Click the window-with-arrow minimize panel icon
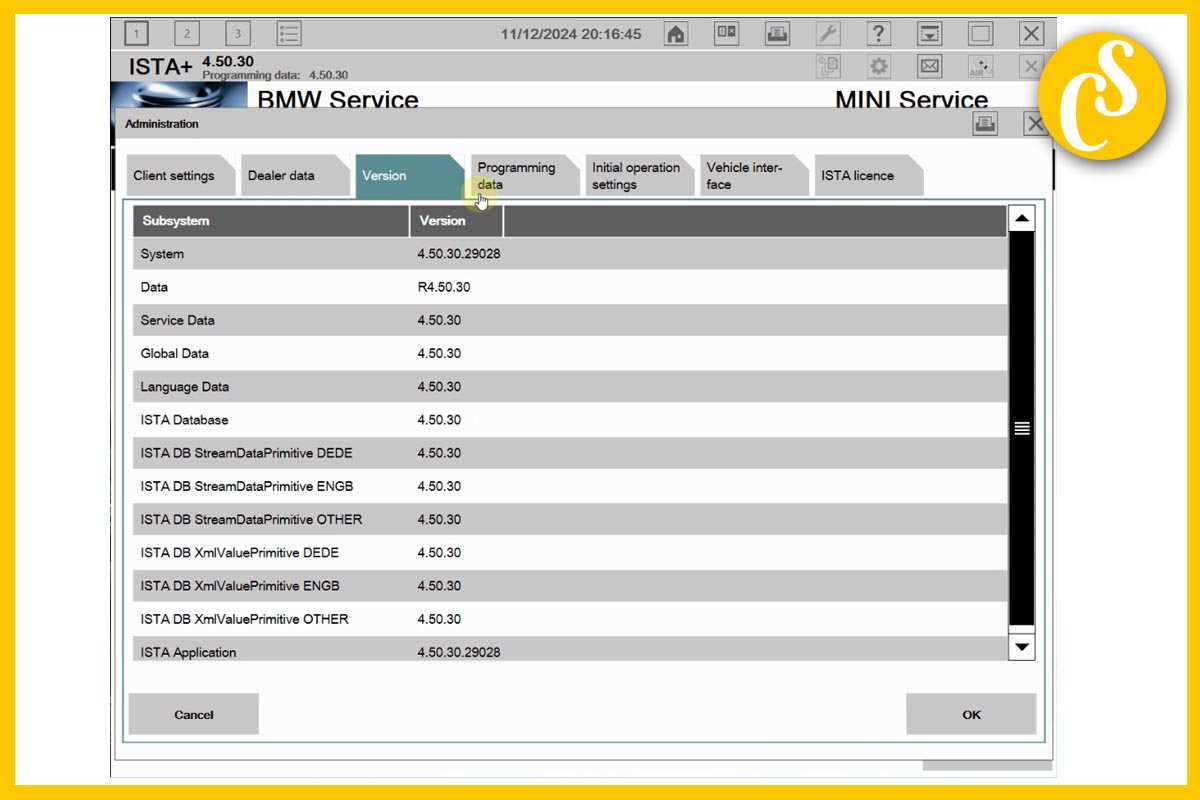1200x800 pixels. [929, 33]
